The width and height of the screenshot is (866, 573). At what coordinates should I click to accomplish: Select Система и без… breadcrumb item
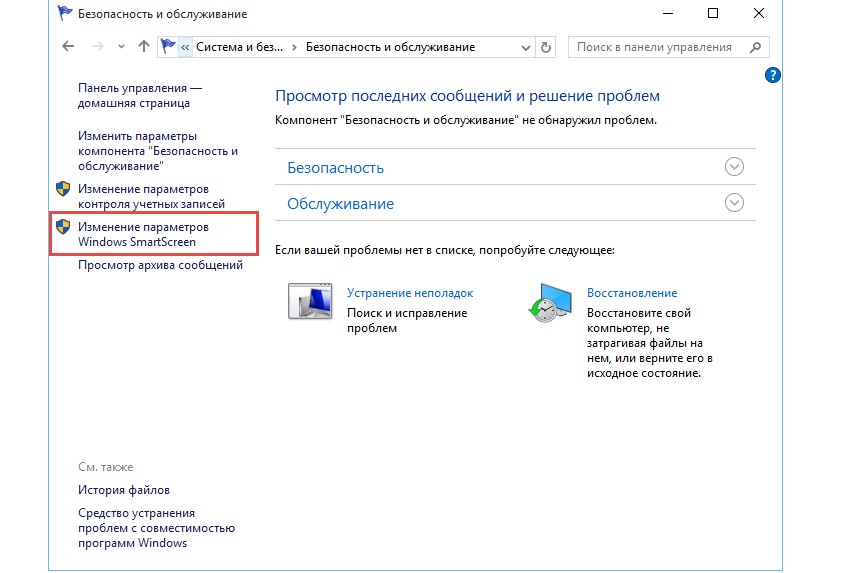[x=239, y=47]
